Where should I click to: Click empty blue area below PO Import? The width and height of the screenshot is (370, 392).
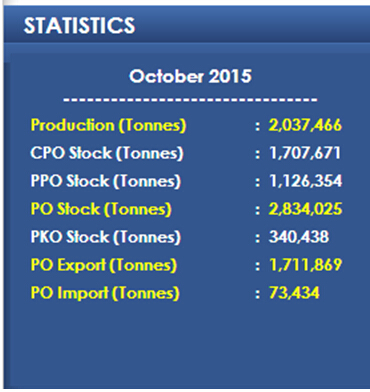pyautogui.click(x=187, y=343)
